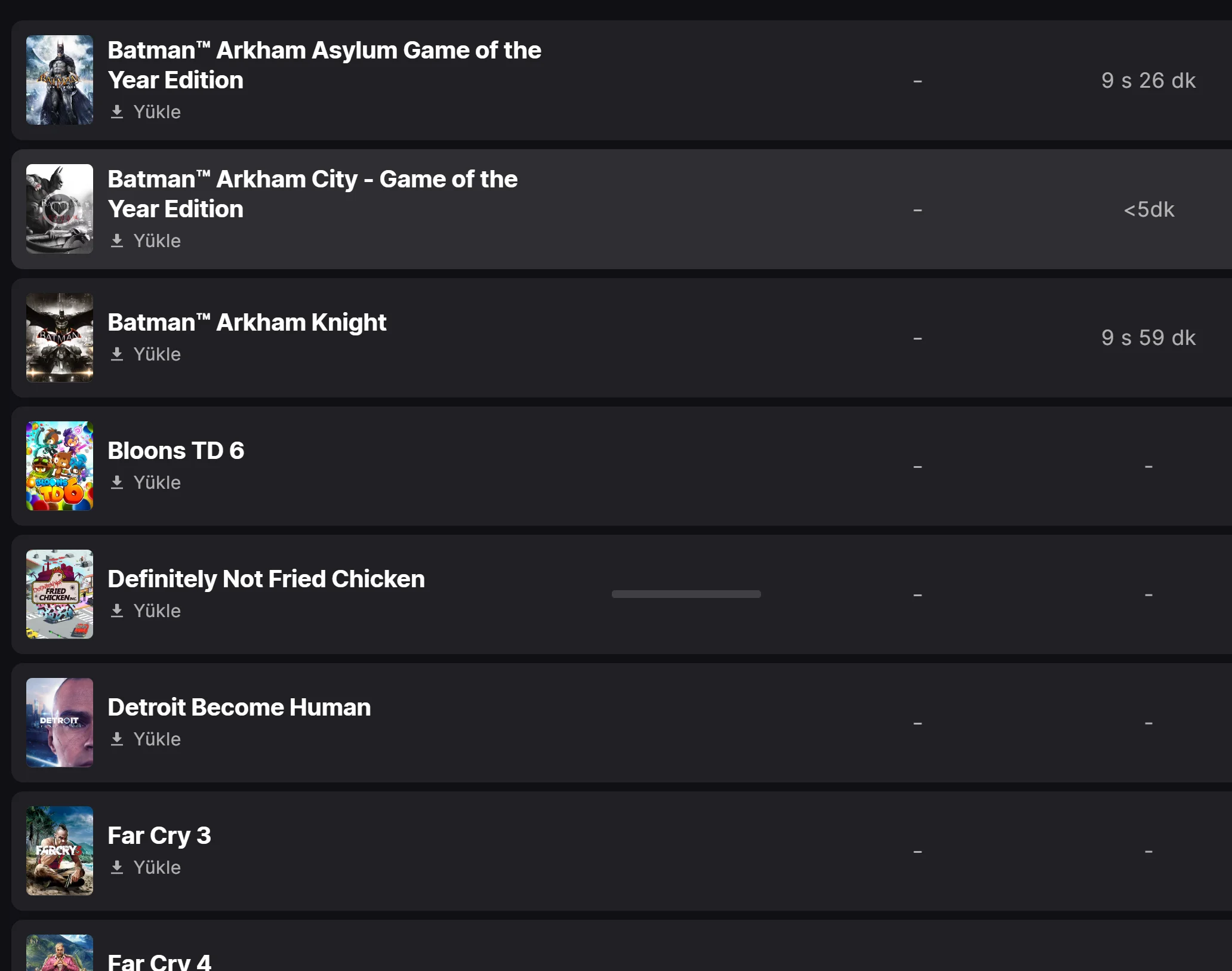Open the Far Cry 3 cover thumbnail
1232x971 pixels.
click(60, 851)
